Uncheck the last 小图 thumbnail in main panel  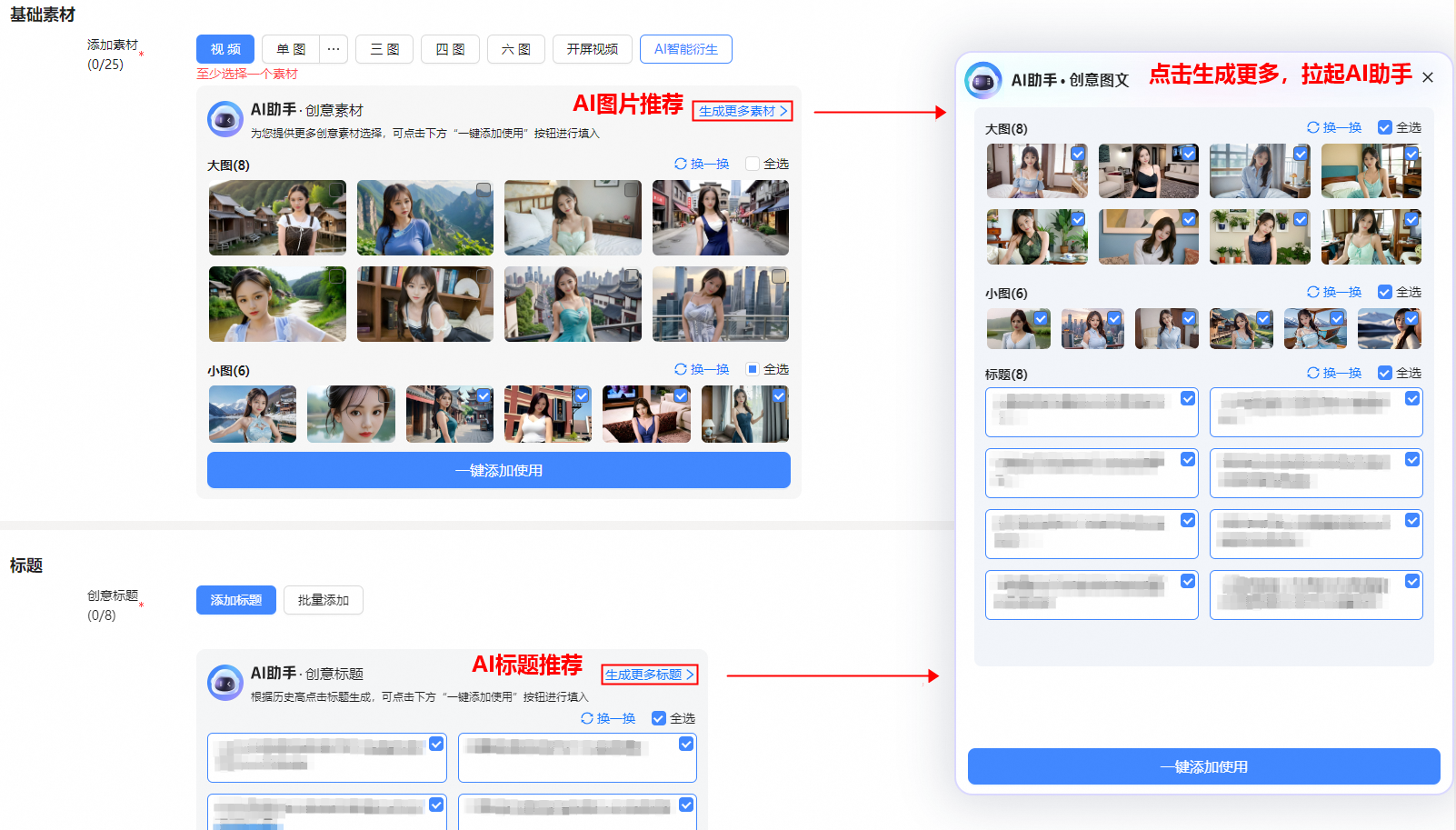(x=779, y=395)
